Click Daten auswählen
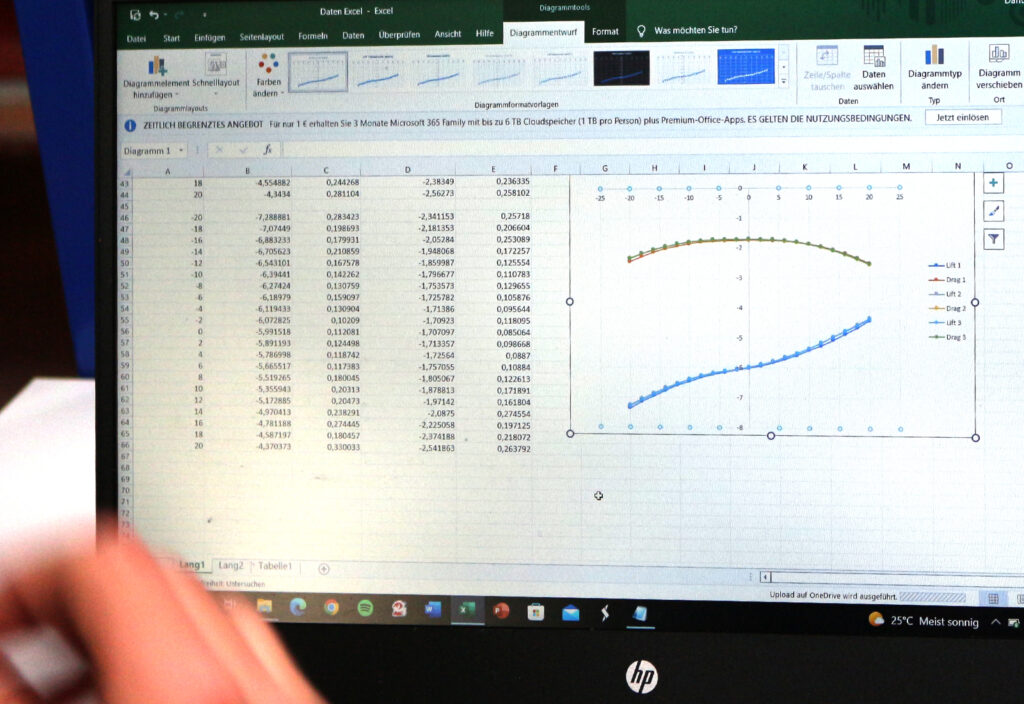1024x704 pixels. (874, 68)
